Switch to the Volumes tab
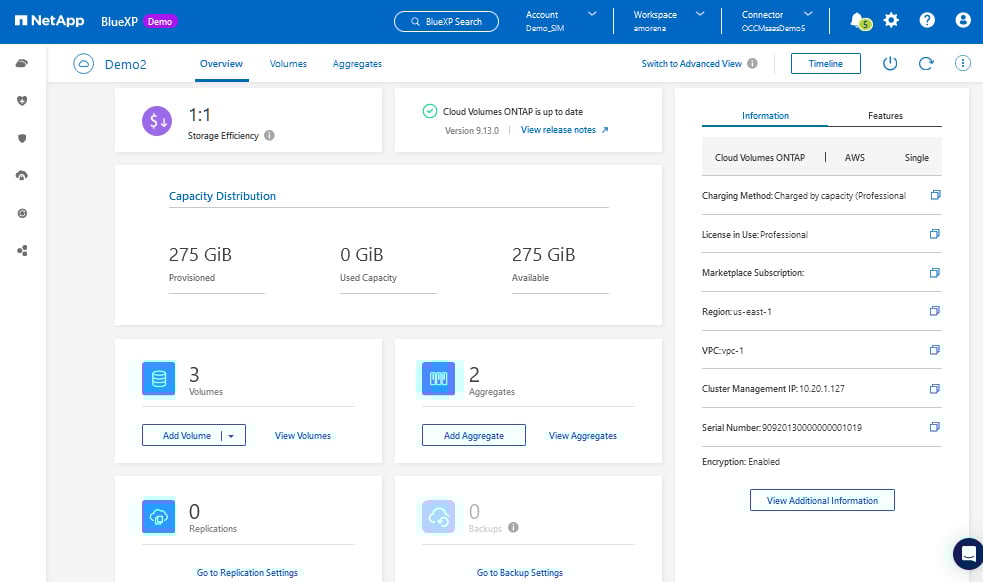This screenshot has height=582, width=983. tap(288, 64)
